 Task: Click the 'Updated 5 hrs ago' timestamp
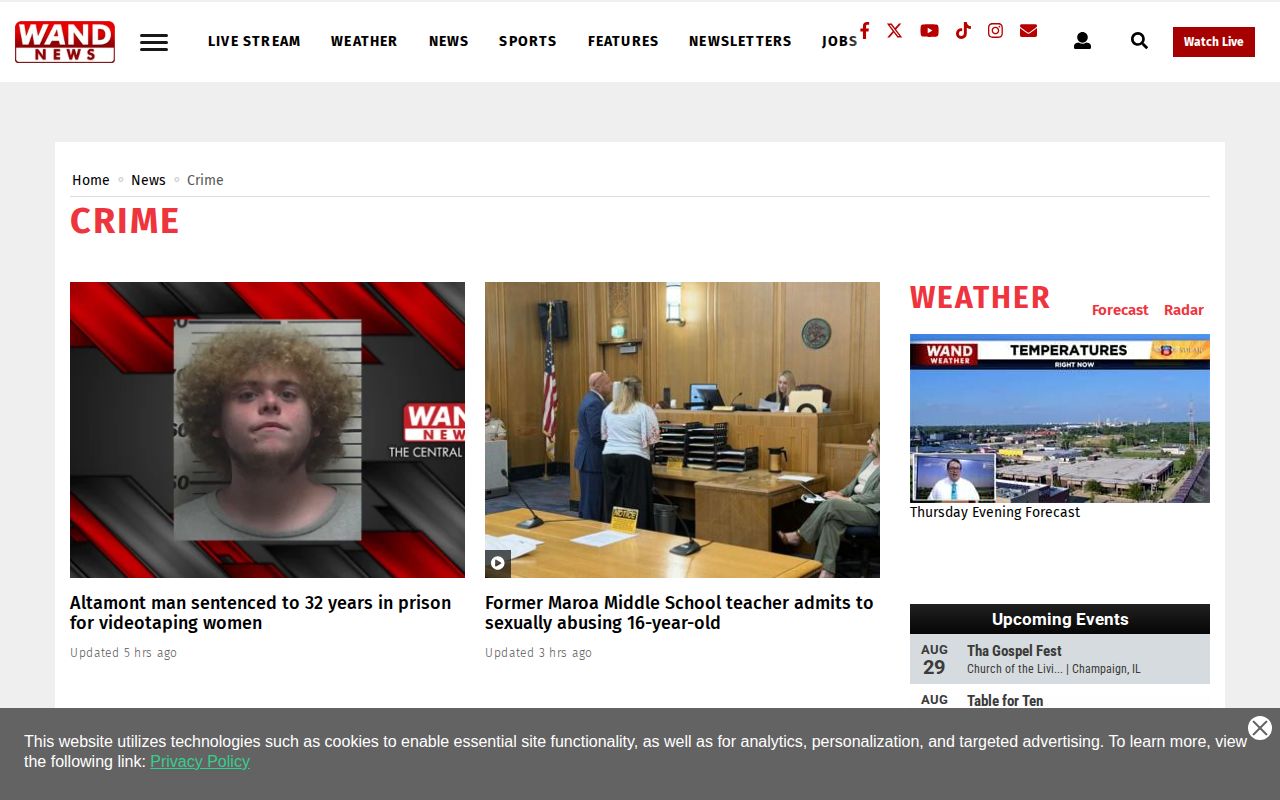tap(123, 653)
